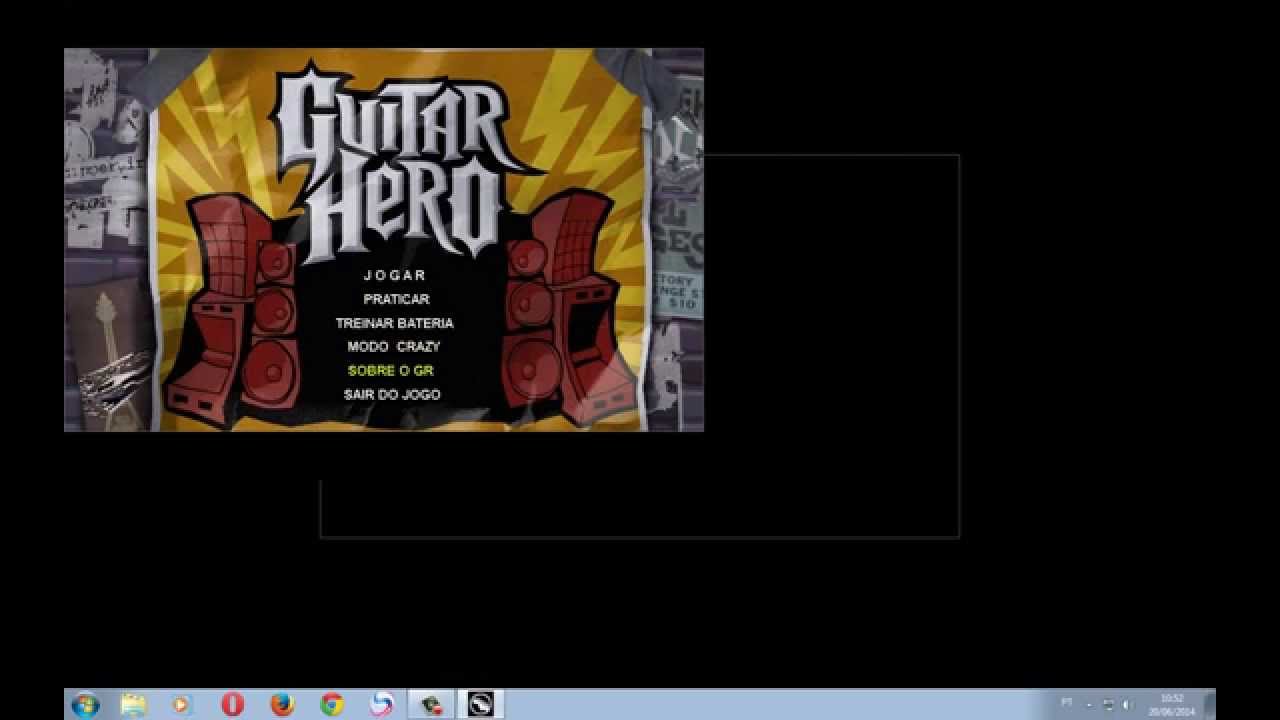
Task: Open TREINAR BATERIA mode
Action: (394, 323)
